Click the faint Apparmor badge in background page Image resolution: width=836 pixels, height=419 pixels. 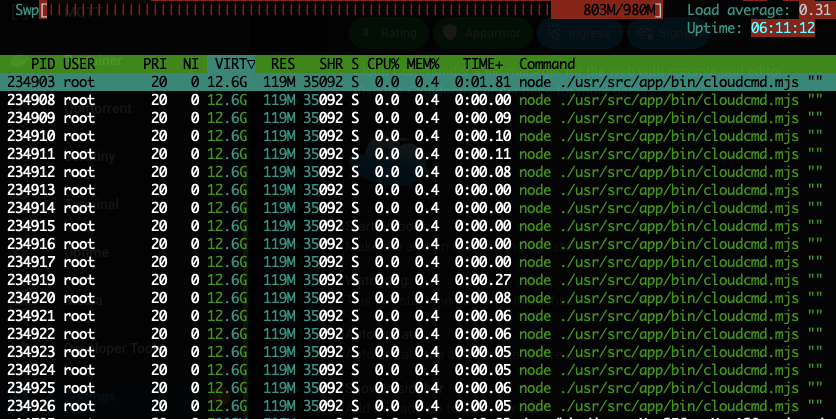483,33
